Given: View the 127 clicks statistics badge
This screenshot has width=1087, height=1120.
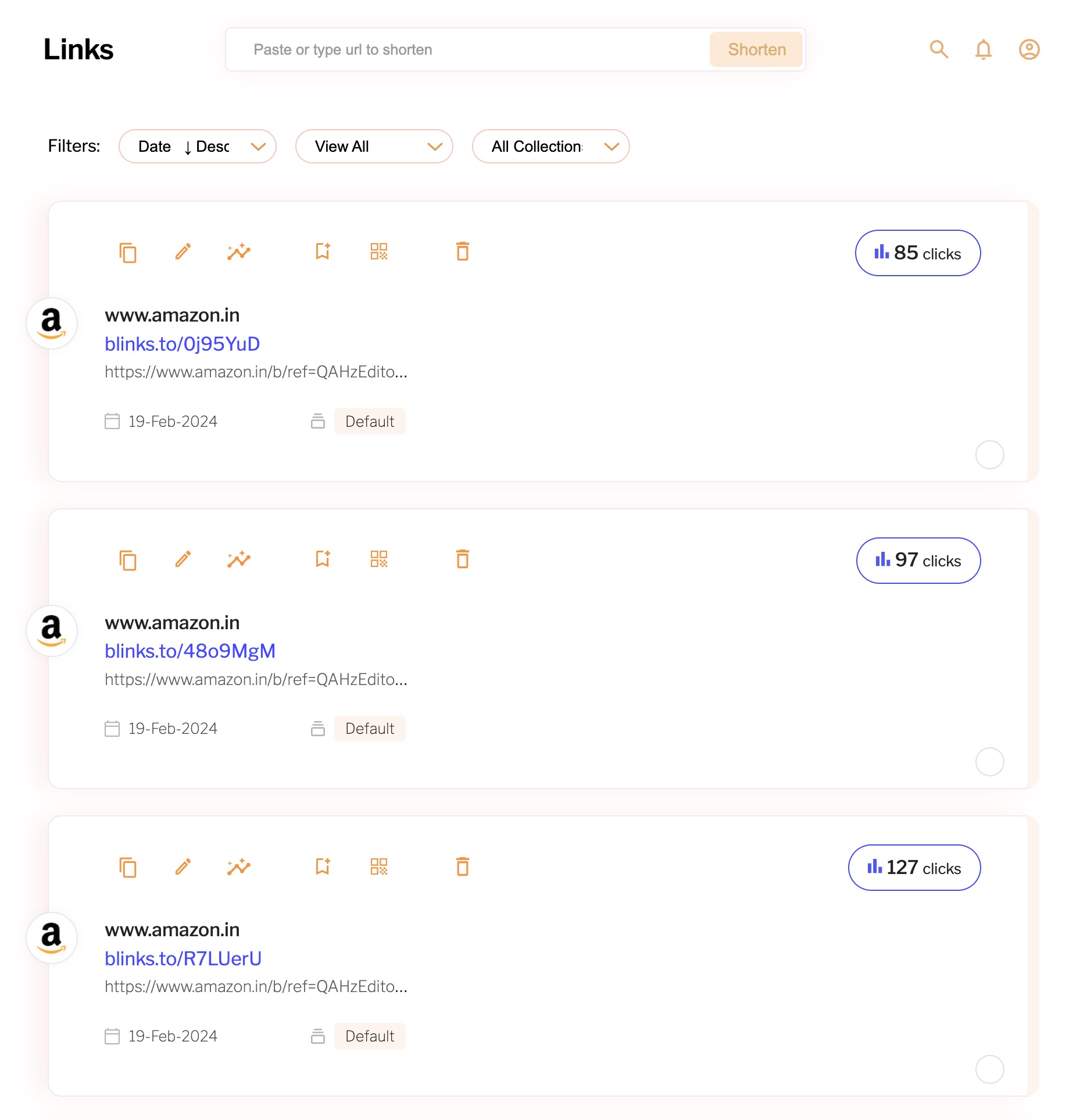Looking at the screenshot, I should pos(914,868).
